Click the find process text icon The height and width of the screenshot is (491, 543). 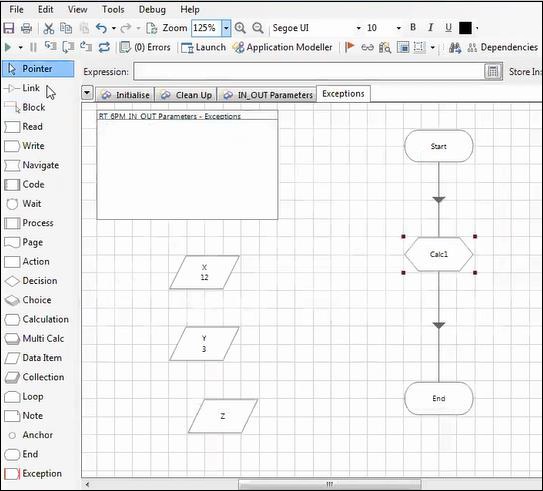(x=385, y=47)
